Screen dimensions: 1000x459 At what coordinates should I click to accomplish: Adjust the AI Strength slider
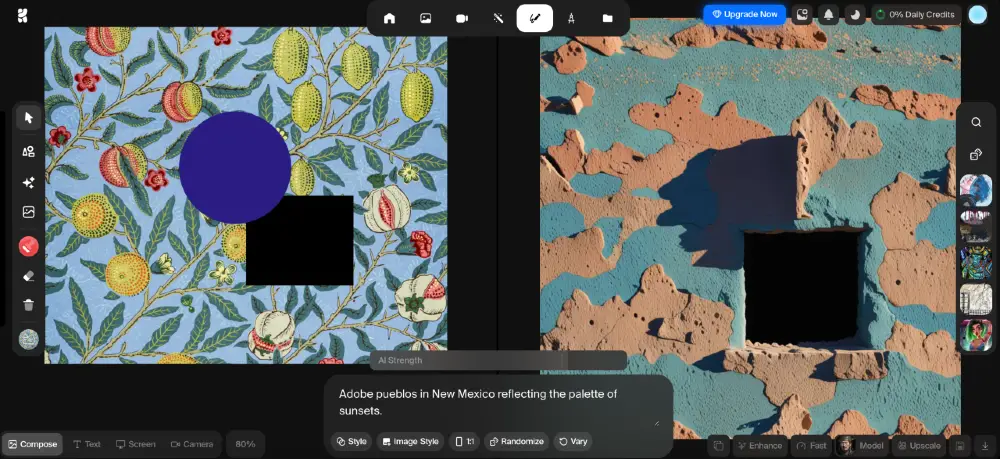(498, 360)
